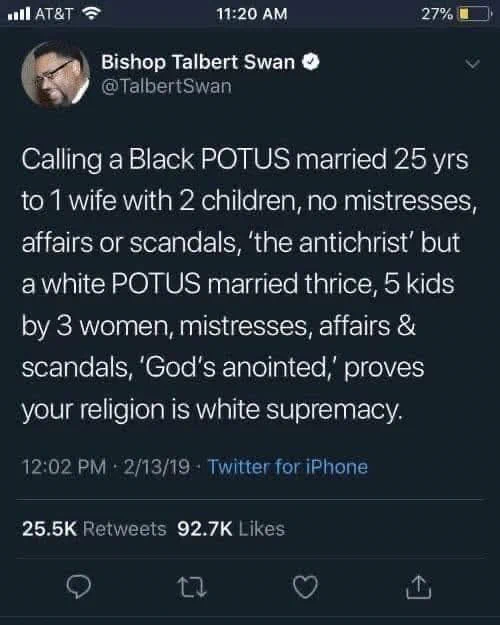Tap the 12:02 PM tweet timestamp
500x625 pixels.
[x=64, y=467]
